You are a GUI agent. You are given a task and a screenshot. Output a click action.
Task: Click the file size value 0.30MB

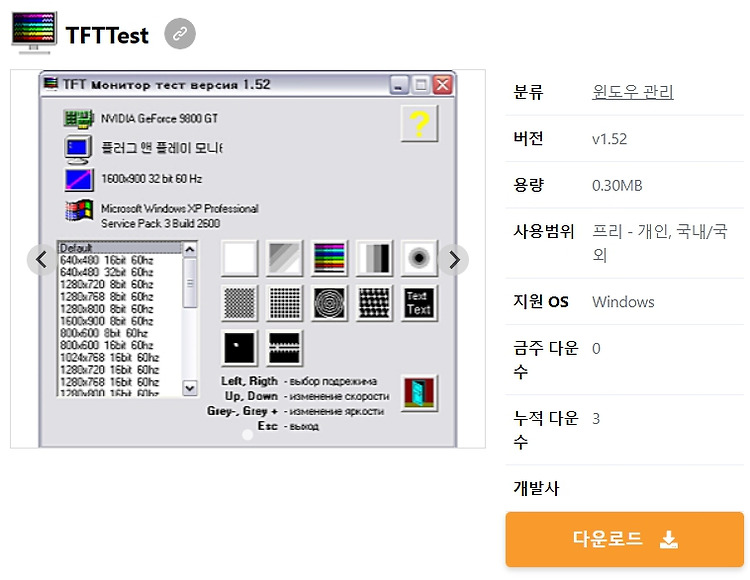click(617, 186)
